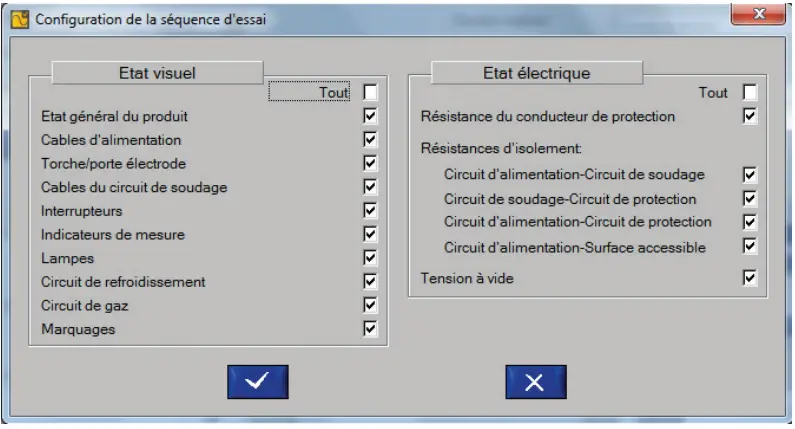Click the window title text
The width and height of the screenshot is (795, 429).
[x=151, y=19]
